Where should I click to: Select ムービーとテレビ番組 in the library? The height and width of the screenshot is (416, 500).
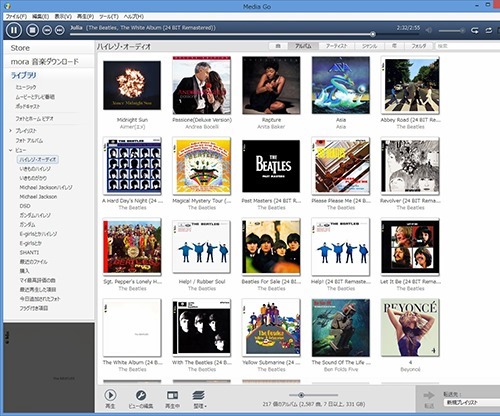point(35,97)
